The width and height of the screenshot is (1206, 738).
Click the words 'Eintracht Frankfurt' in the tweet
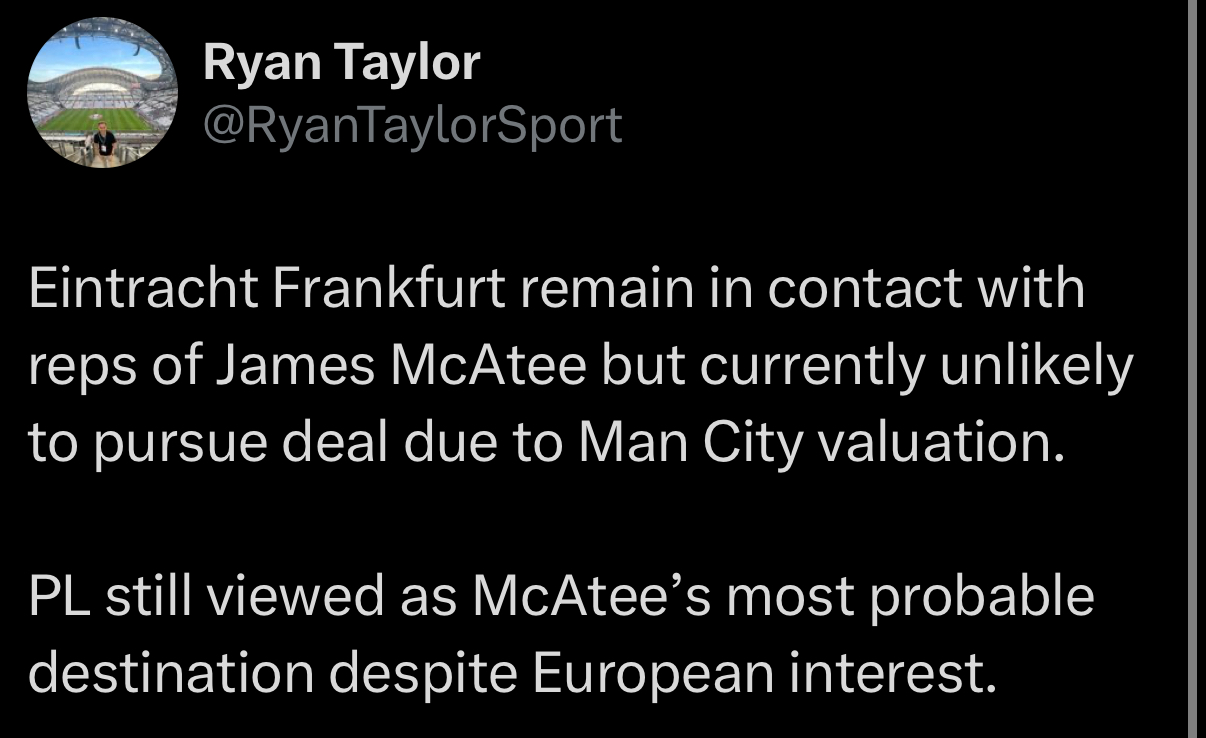(x=266, y=289)
